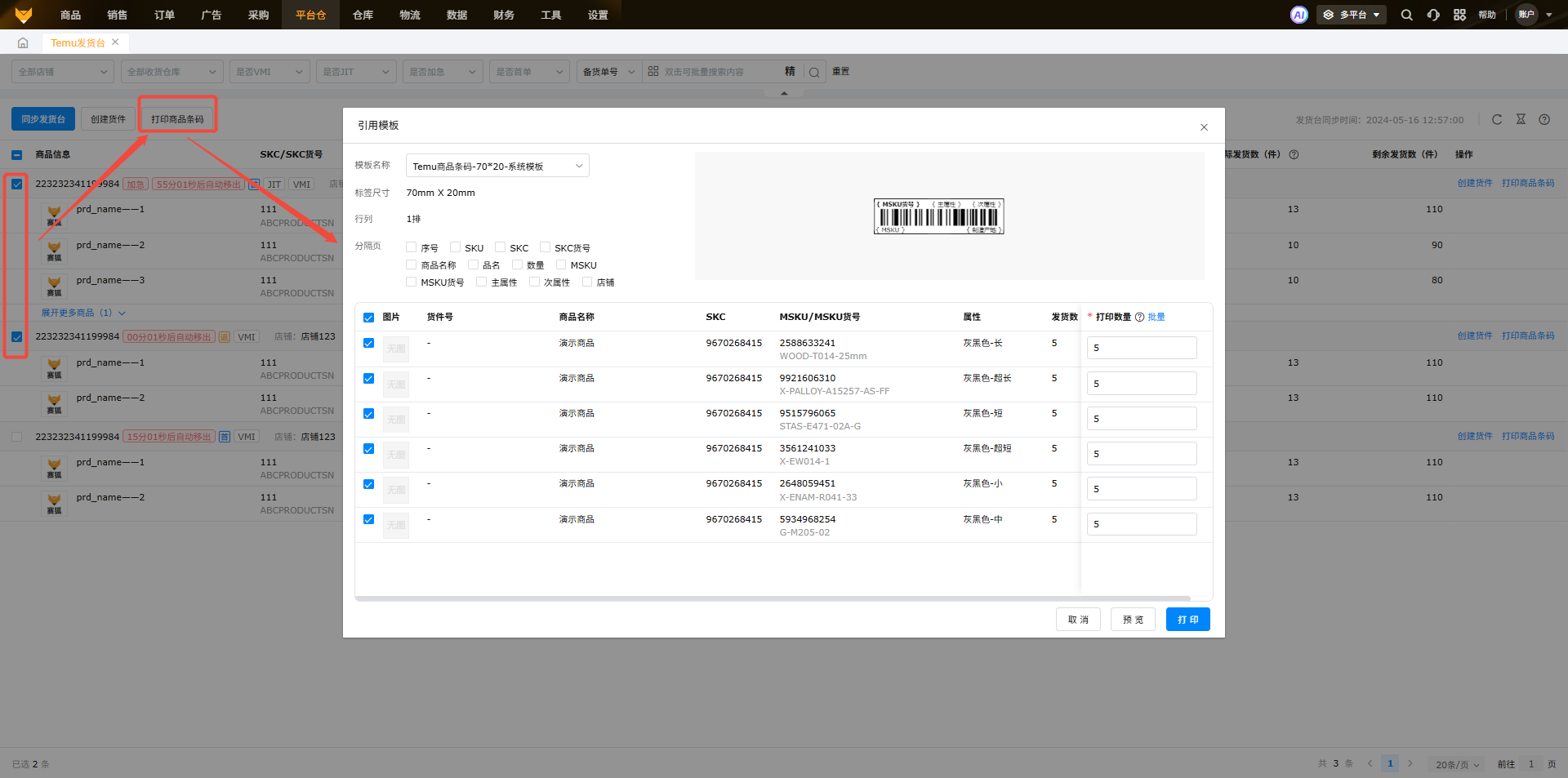Viewport: 1568px width, 778px height.
Task: Click the hourglass icon near the sync time
Action: (x=1521, y=119)
